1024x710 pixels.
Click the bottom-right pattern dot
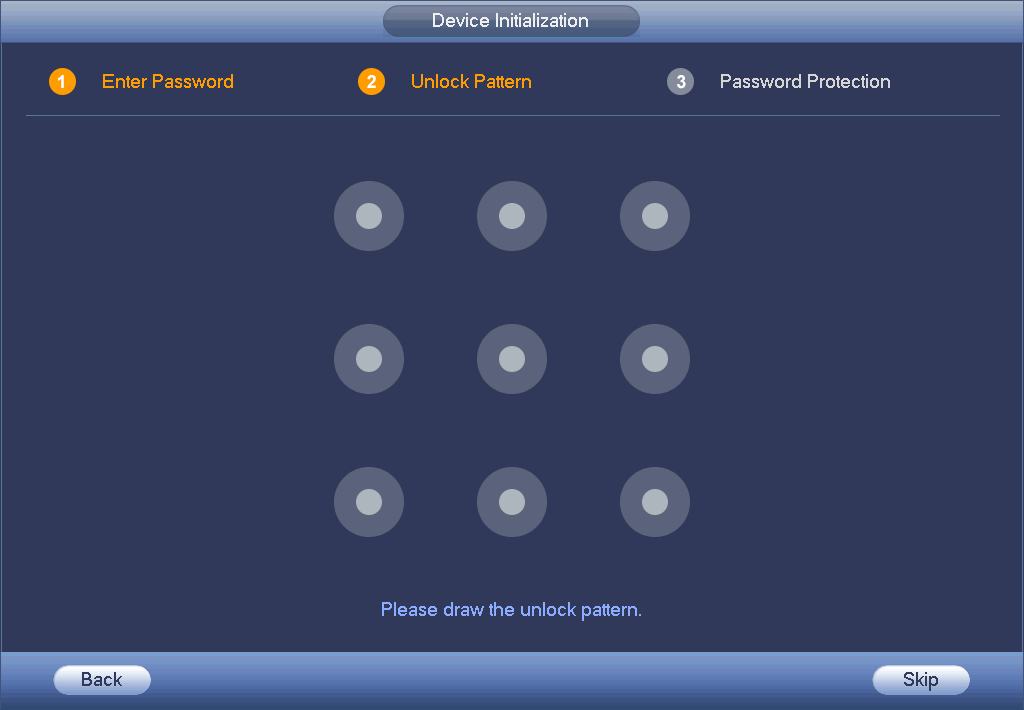pyautogui.click(x=655, y=502)
